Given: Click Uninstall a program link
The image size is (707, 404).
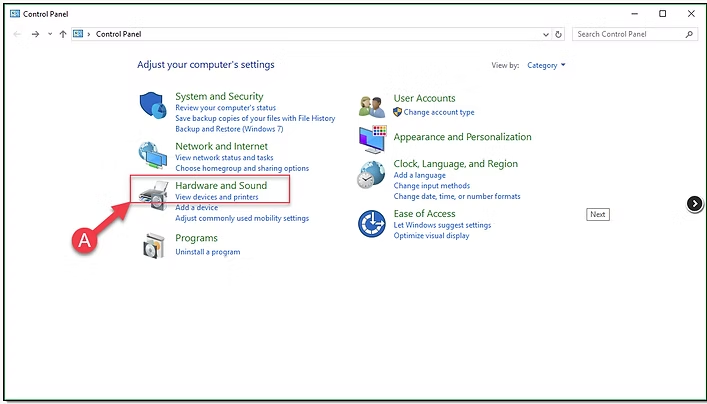Looking at the screenshot, I should click(x=207, y=252).
